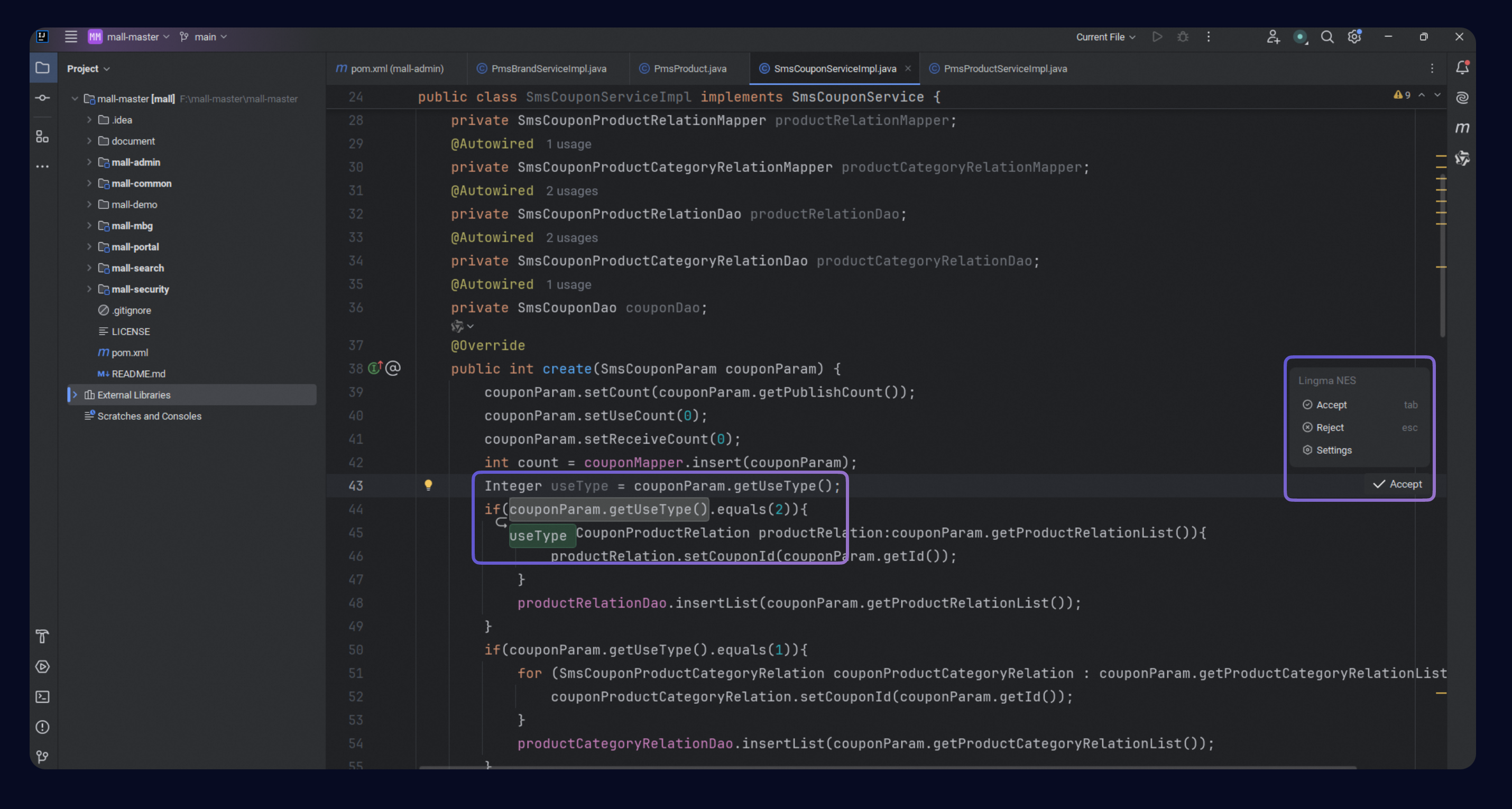Switch to the PmsBrandServiceImpl.java tab

pos(548,69)
